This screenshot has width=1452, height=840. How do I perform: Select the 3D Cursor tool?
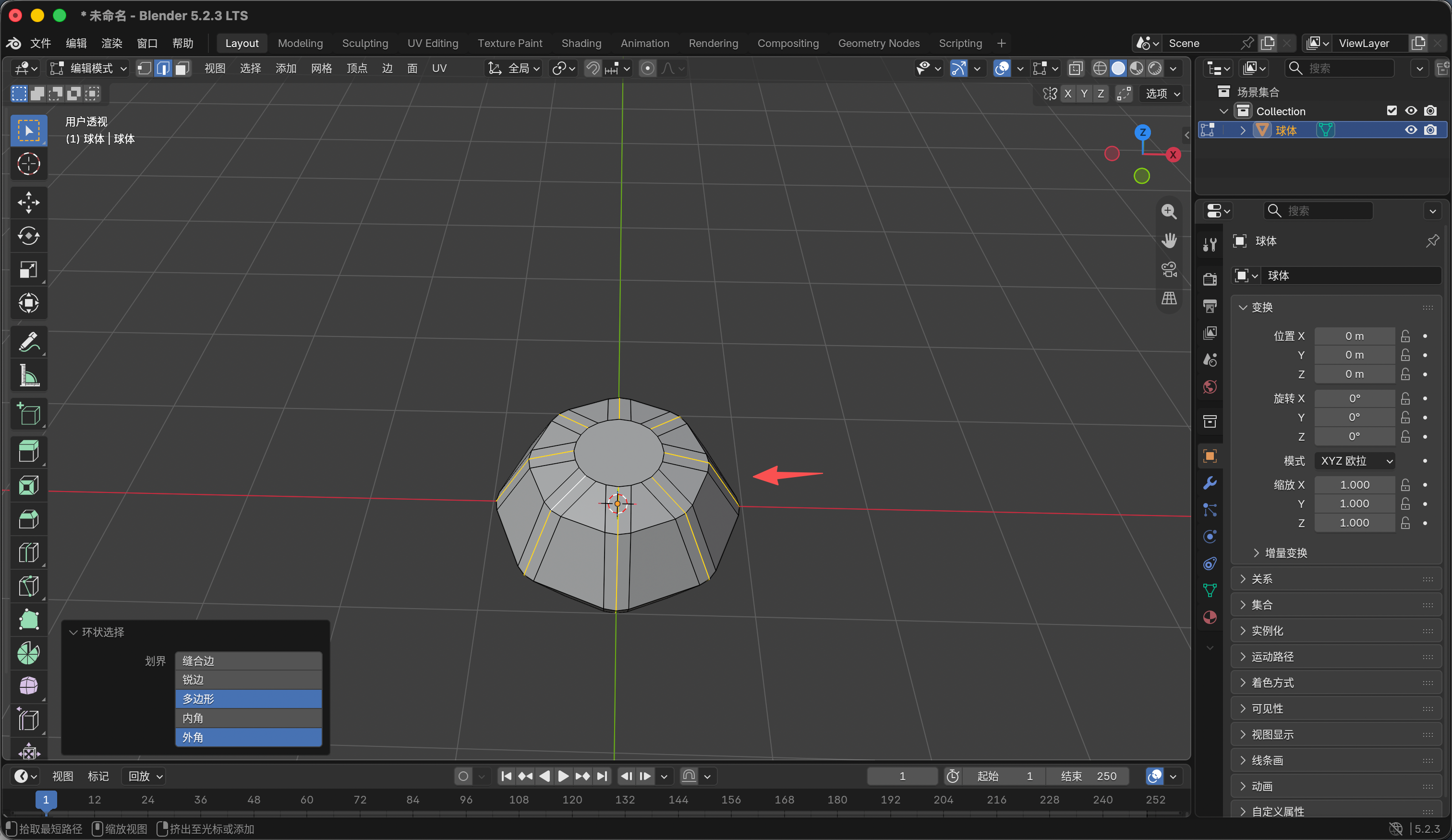point(29,164)
